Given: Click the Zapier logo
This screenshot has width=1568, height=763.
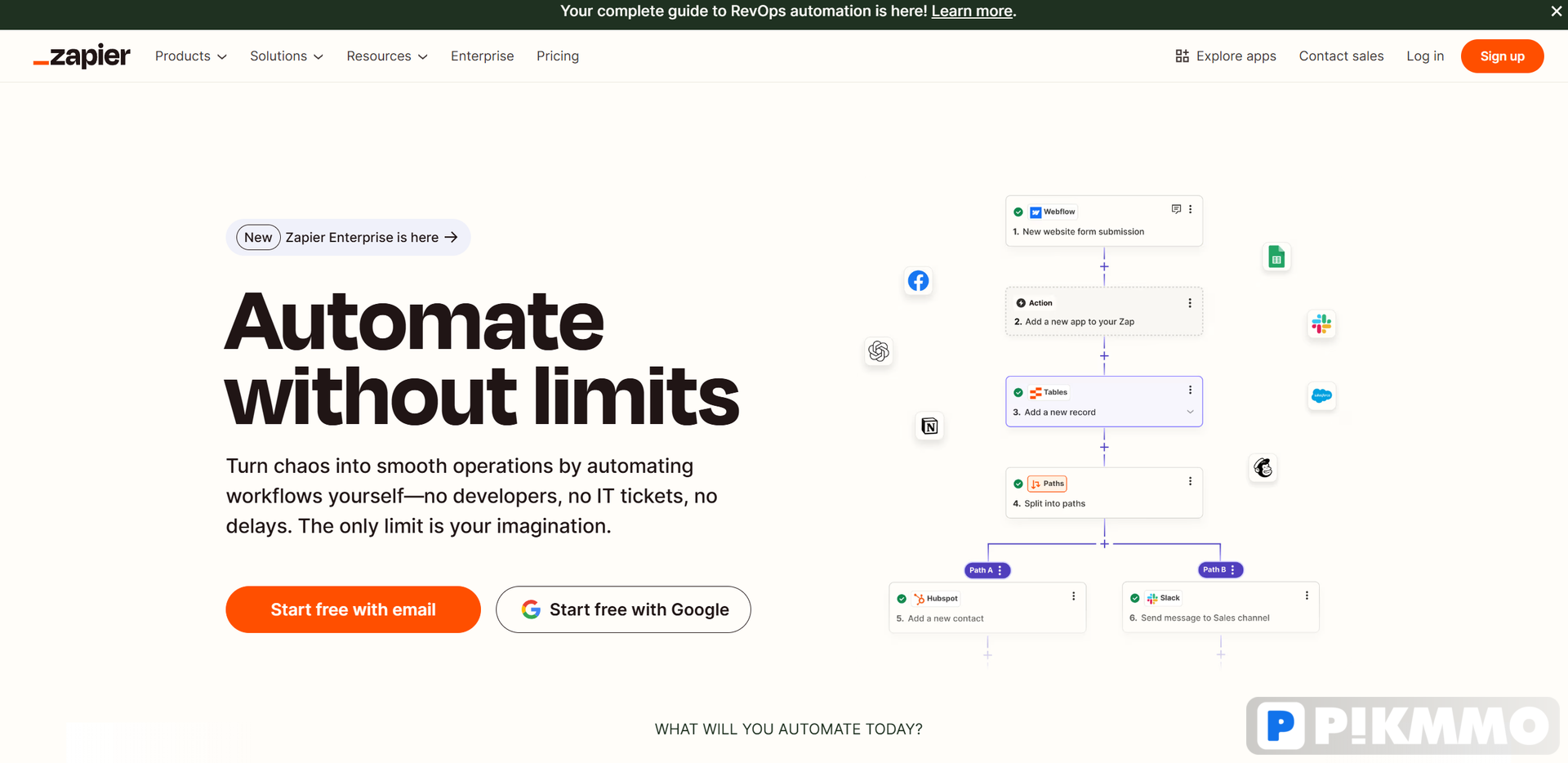Looking at the screenshot, I should pos(82,56).
